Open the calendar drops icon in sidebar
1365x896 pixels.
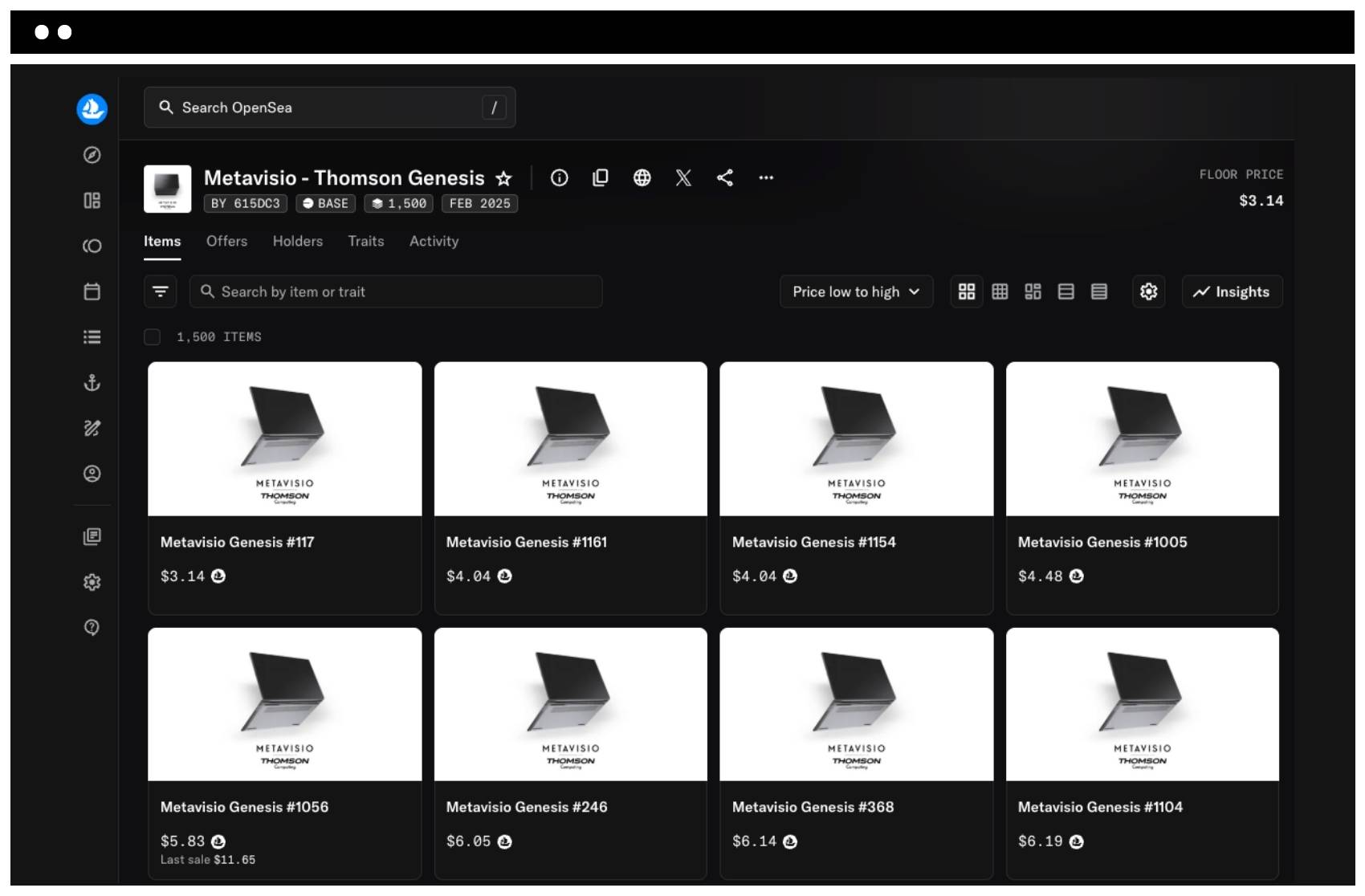pos(92,291)
